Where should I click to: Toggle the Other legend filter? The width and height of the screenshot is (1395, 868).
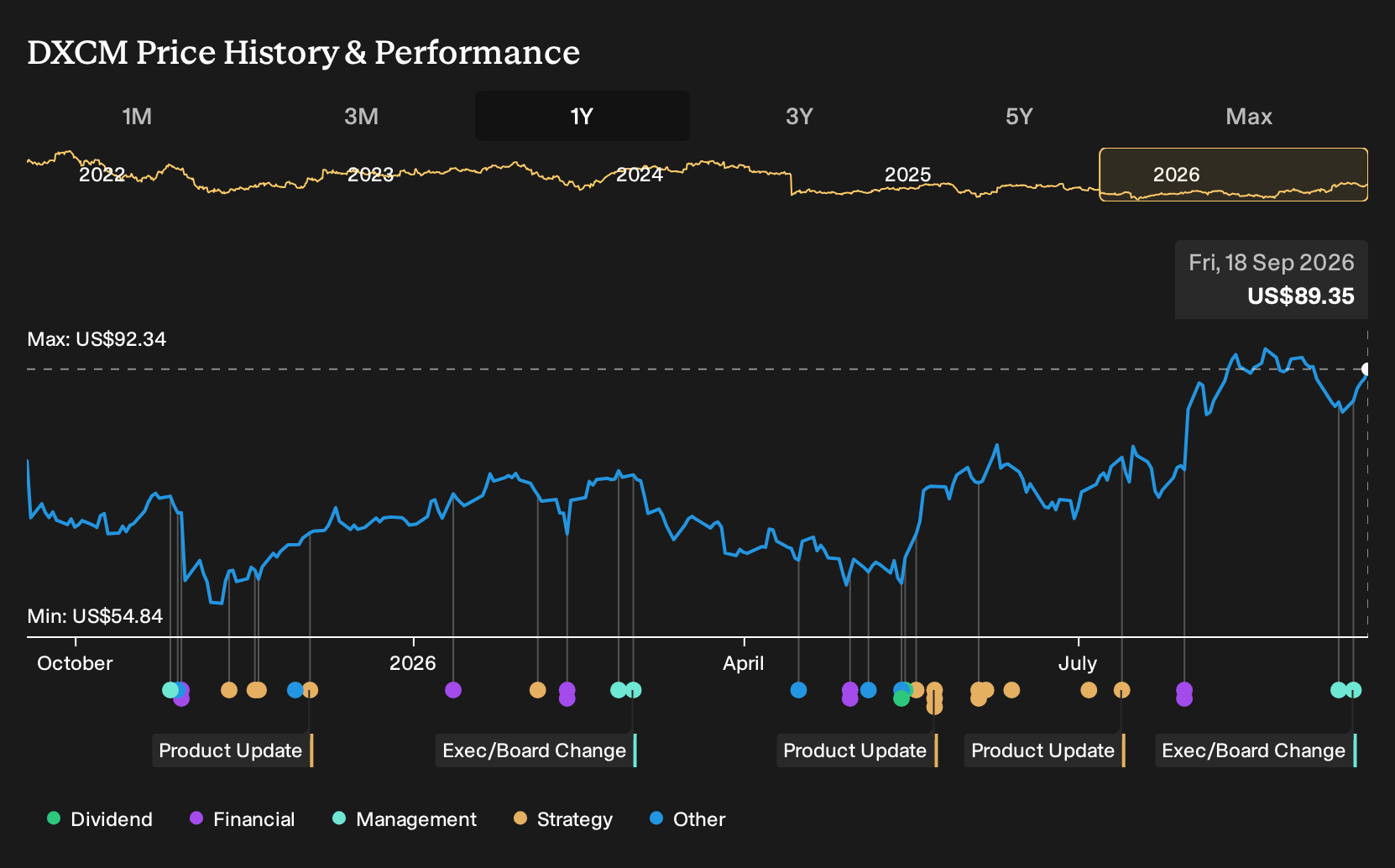coord(687,819)
